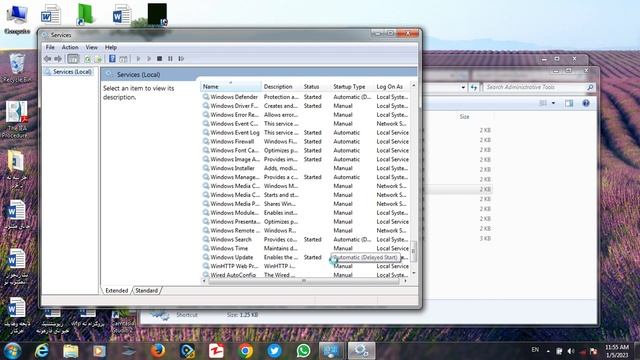The width and height of the screenshot is (640, 360).
Task: Select the Windows Font Ca... service
Action: (x=234, y=151)
